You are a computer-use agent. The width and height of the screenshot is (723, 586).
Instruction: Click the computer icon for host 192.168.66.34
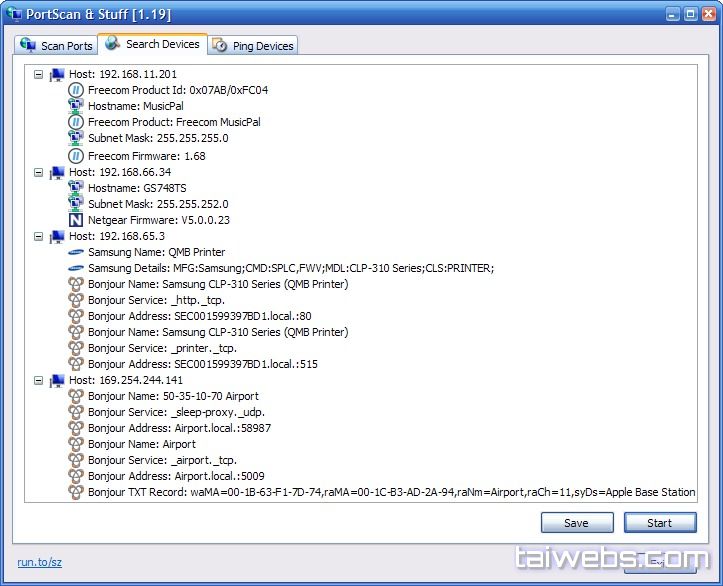pyautogui.click(x=57, y=172)
